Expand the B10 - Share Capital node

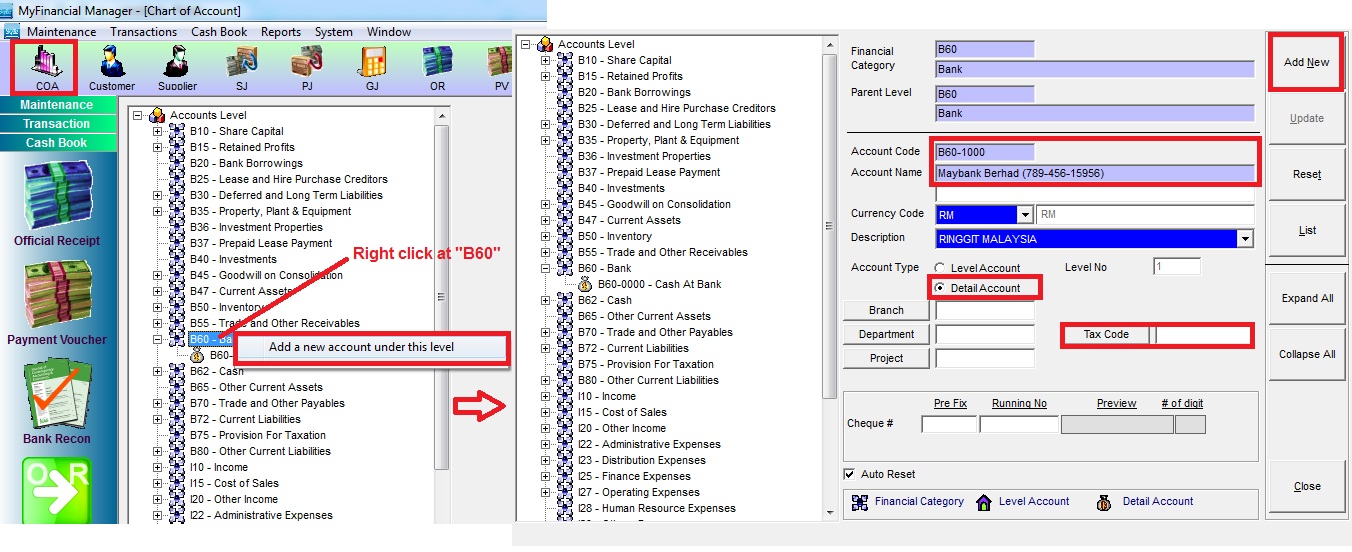click(158, 131)
